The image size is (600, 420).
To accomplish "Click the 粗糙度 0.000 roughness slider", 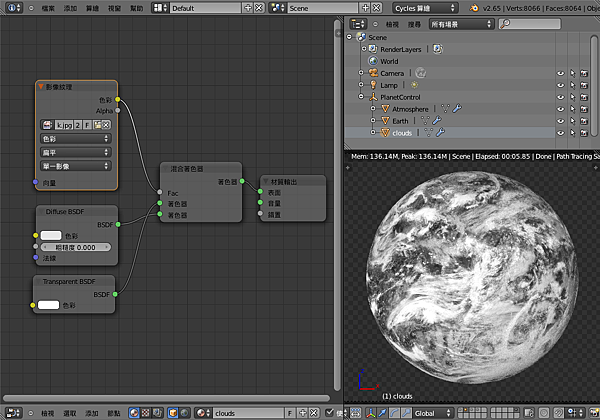I will [76, 247].
